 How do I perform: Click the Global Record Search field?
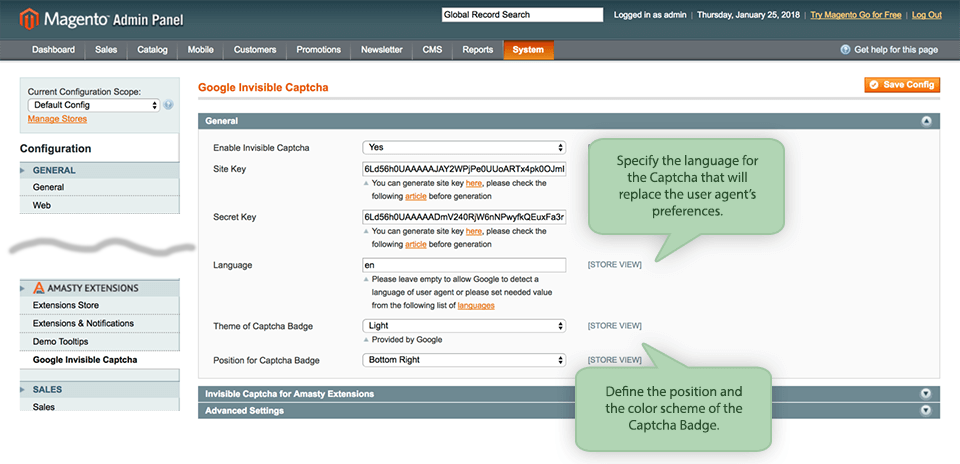point(522,15)
